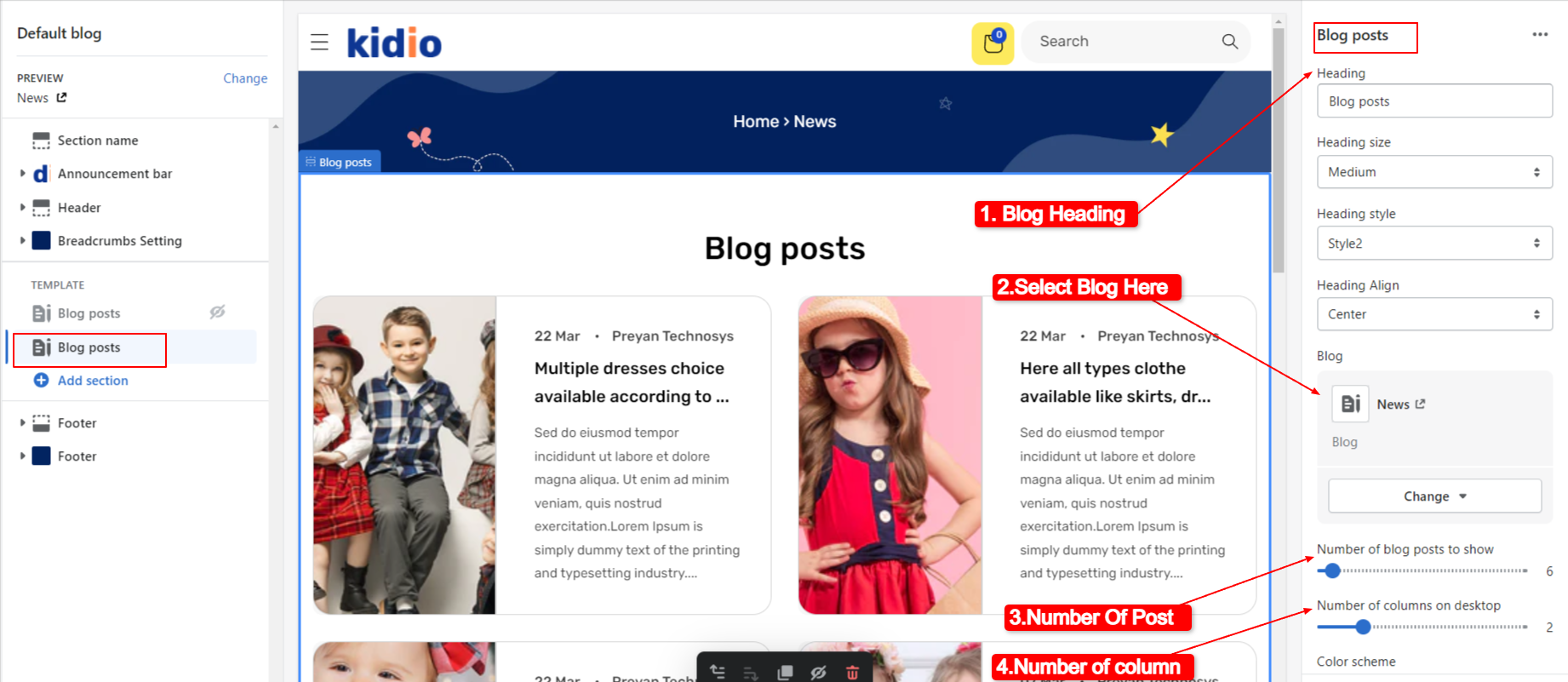Image resolution: width=1568 pixels, height=682 pixels.
Task: Adjust the Number of columns on desktop slider
Action: [1422, 628]
